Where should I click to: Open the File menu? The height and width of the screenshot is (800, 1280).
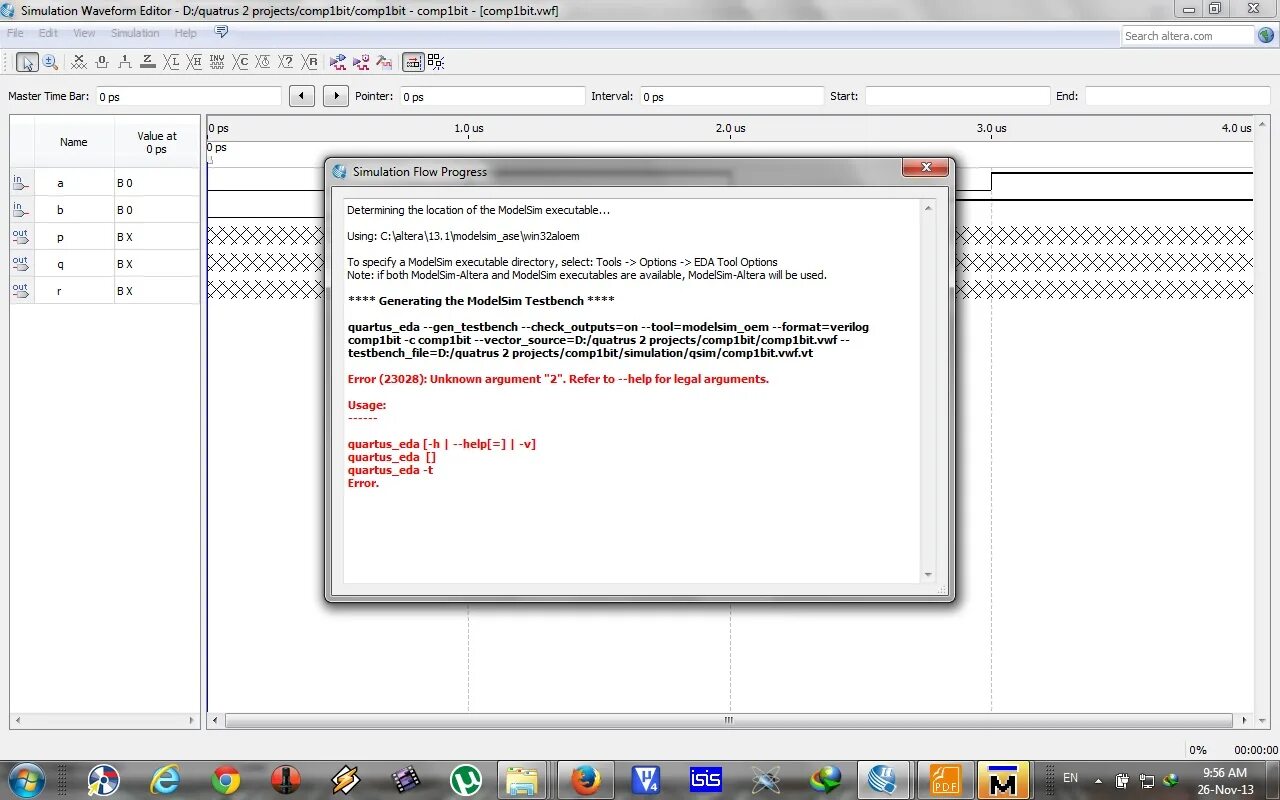pos(15,33)
